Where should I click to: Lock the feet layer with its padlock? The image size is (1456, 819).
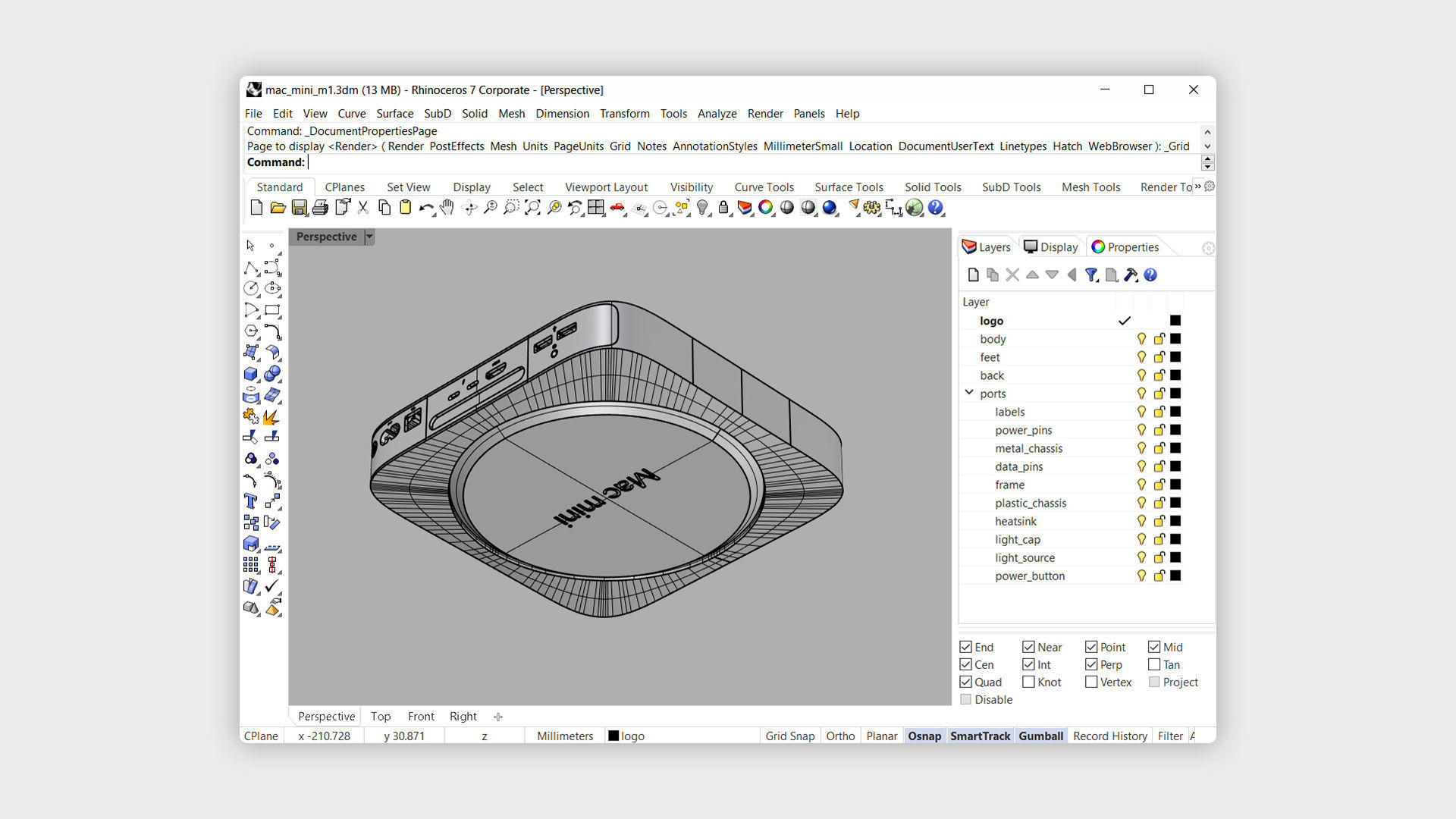coord(1159,357)
